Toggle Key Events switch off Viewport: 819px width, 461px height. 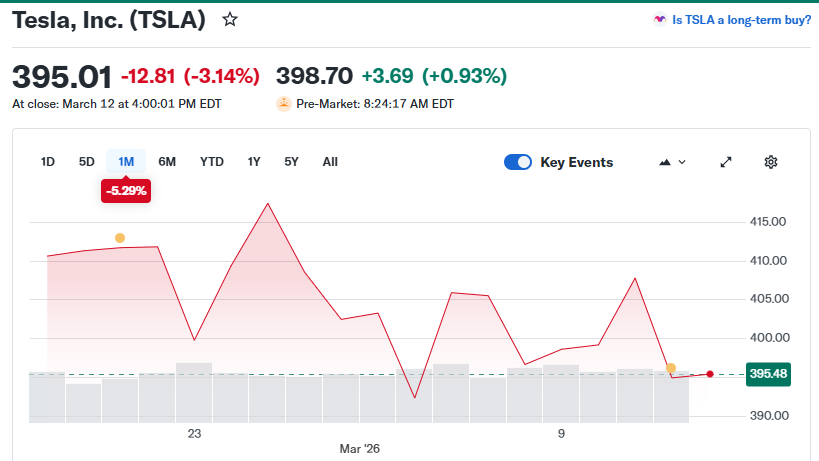coord(518,162)
